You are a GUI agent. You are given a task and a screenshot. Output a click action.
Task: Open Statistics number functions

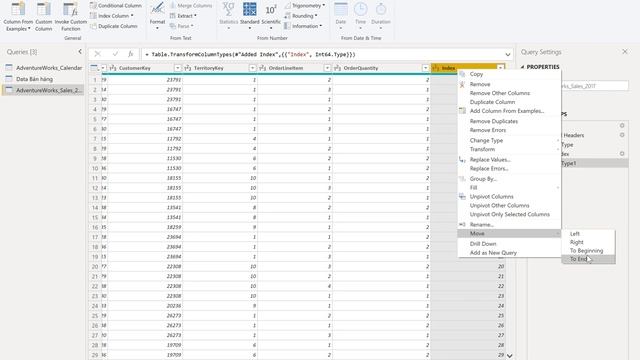229,17
